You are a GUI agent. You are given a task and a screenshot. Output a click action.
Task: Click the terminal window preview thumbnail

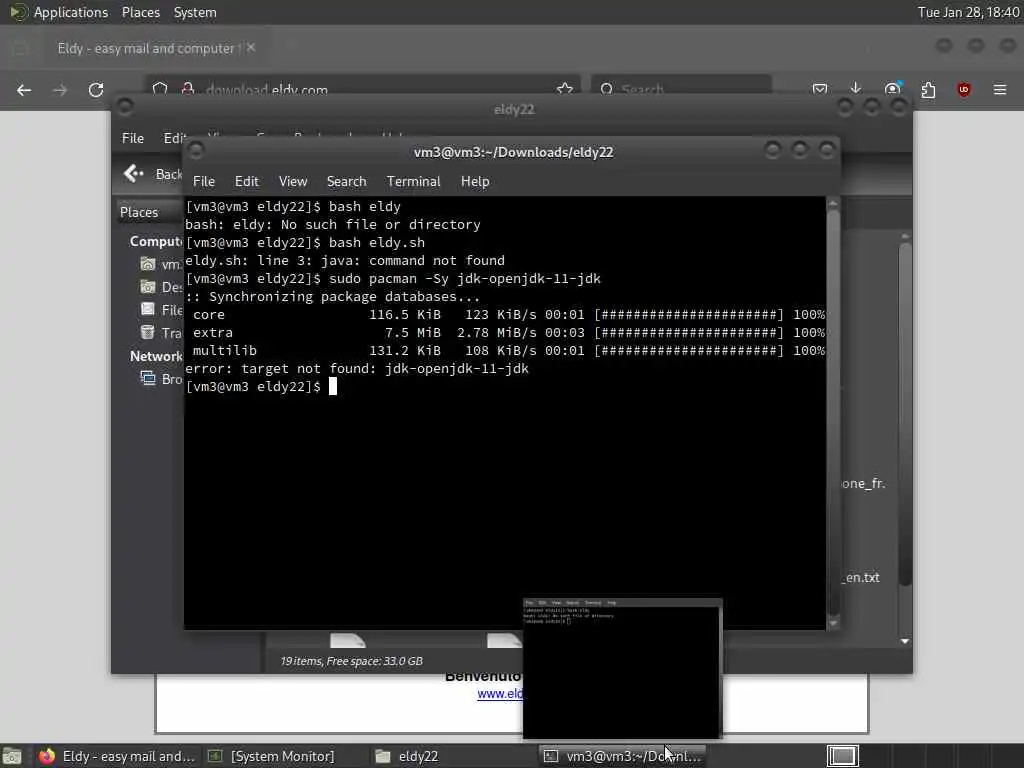coord(622,668)
